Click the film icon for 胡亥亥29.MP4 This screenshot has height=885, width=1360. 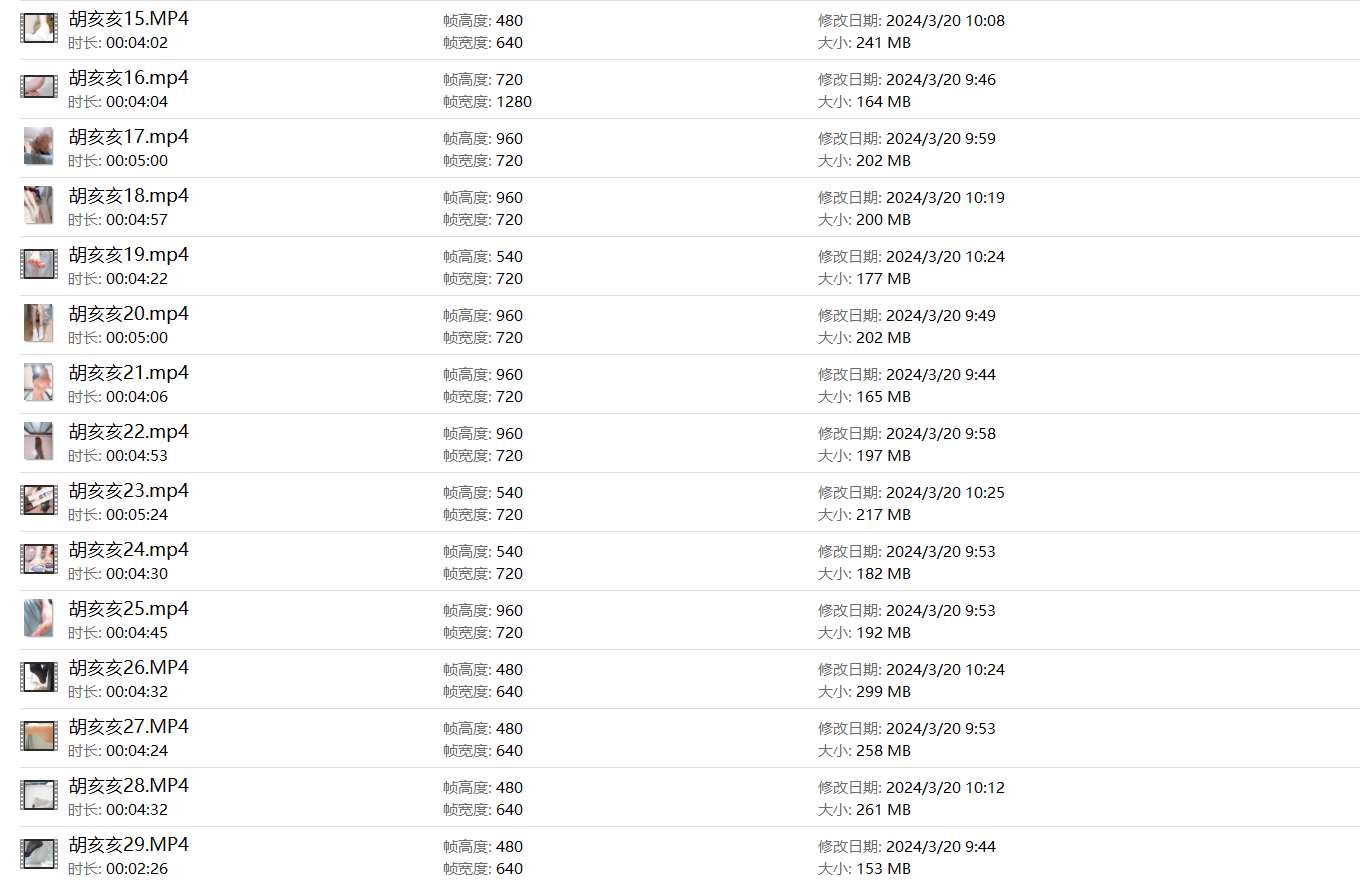coord(39,855)
